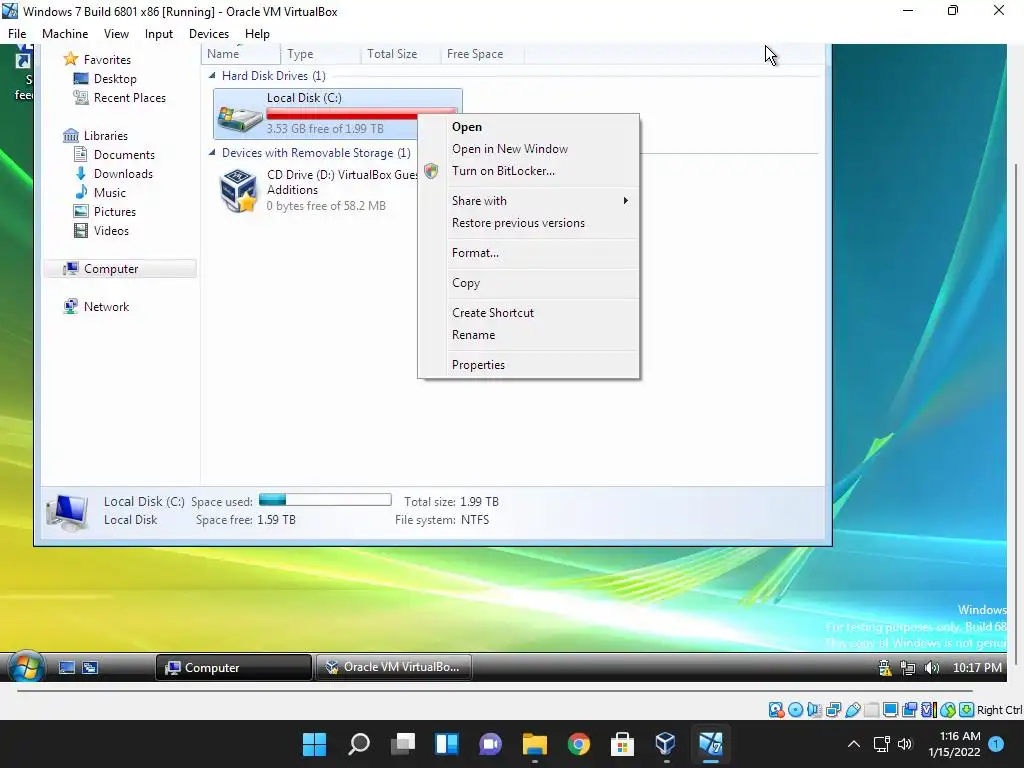The image size is (1024, 768).
Task: Open the VirtualBox File menu
Action: coord(17,34)
